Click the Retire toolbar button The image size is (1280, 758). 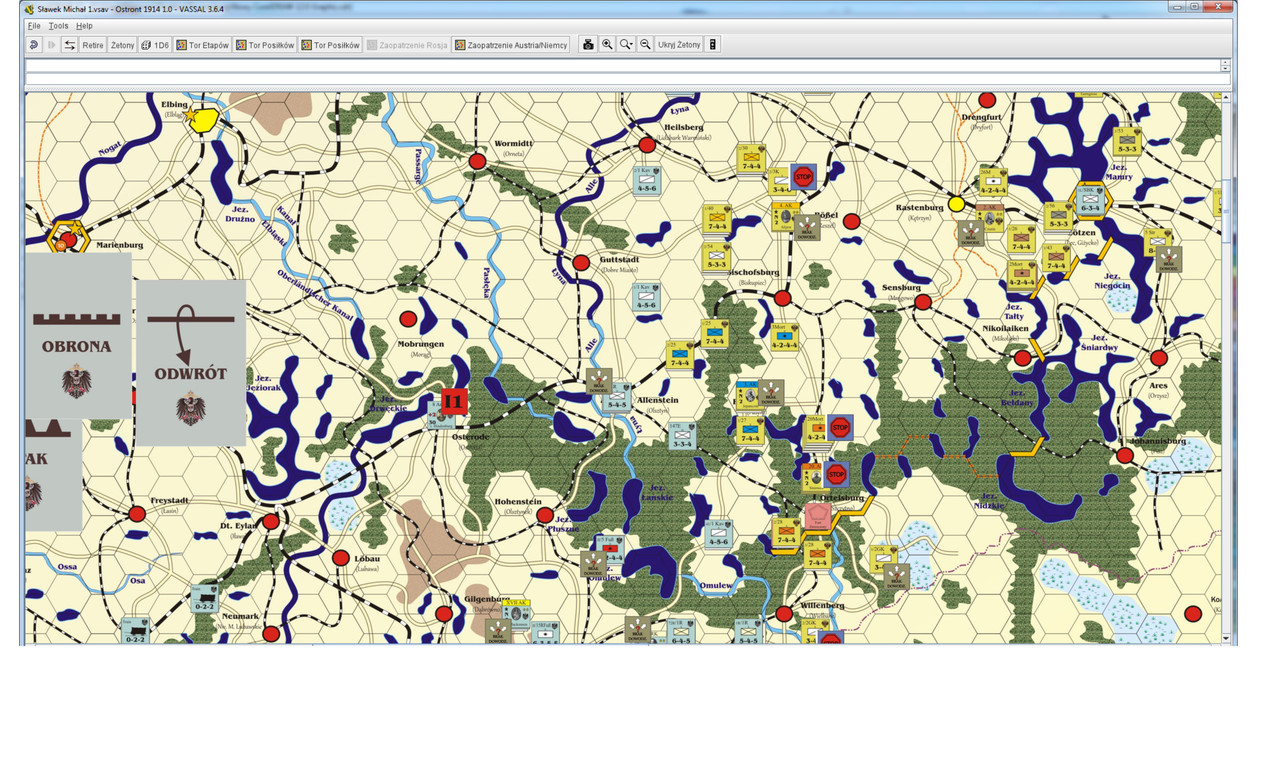pyautogui.click(x=93, y=45)
